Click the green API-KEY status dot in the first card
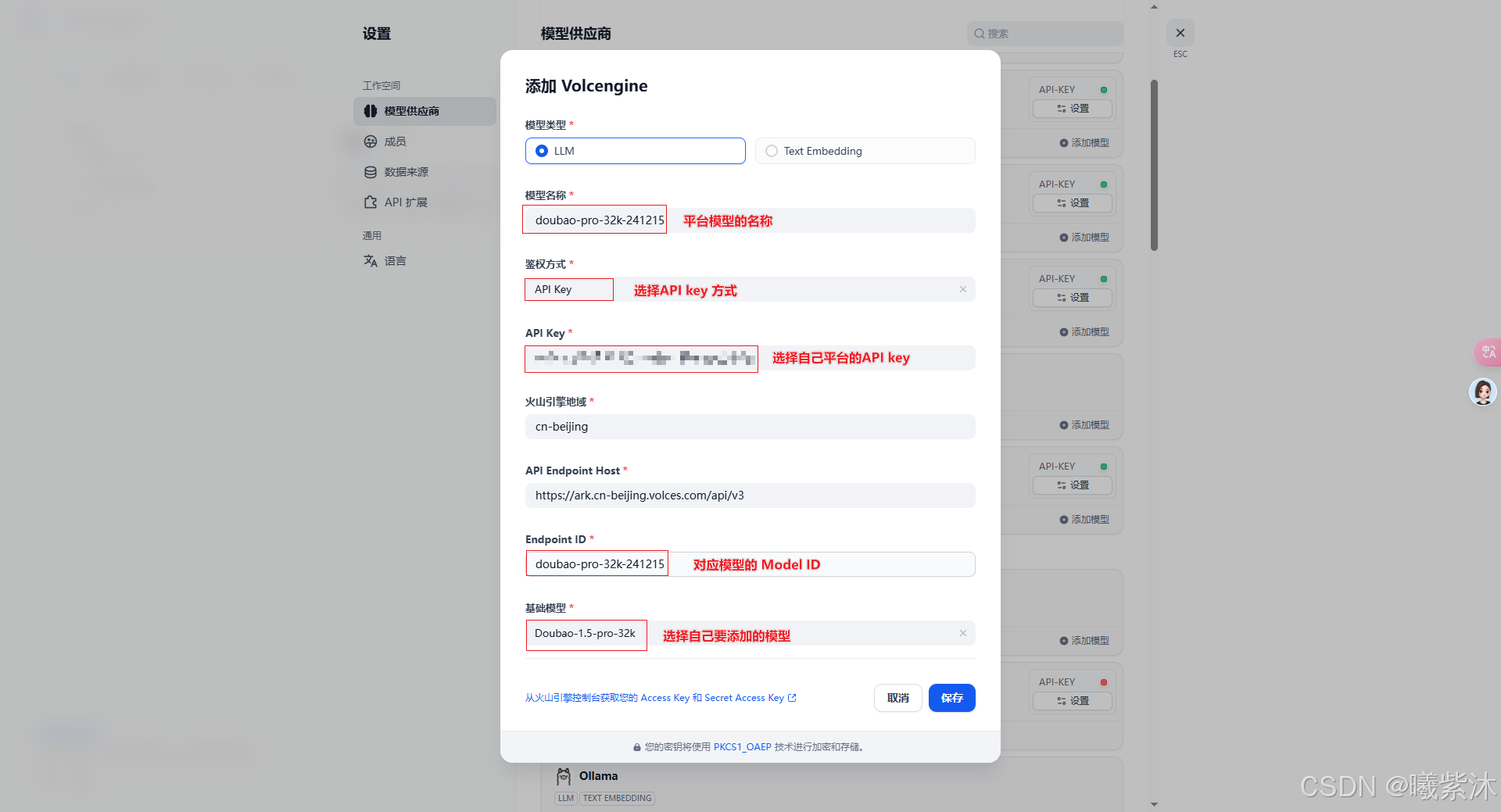The image size is (1501, 812). point(1104,90)
